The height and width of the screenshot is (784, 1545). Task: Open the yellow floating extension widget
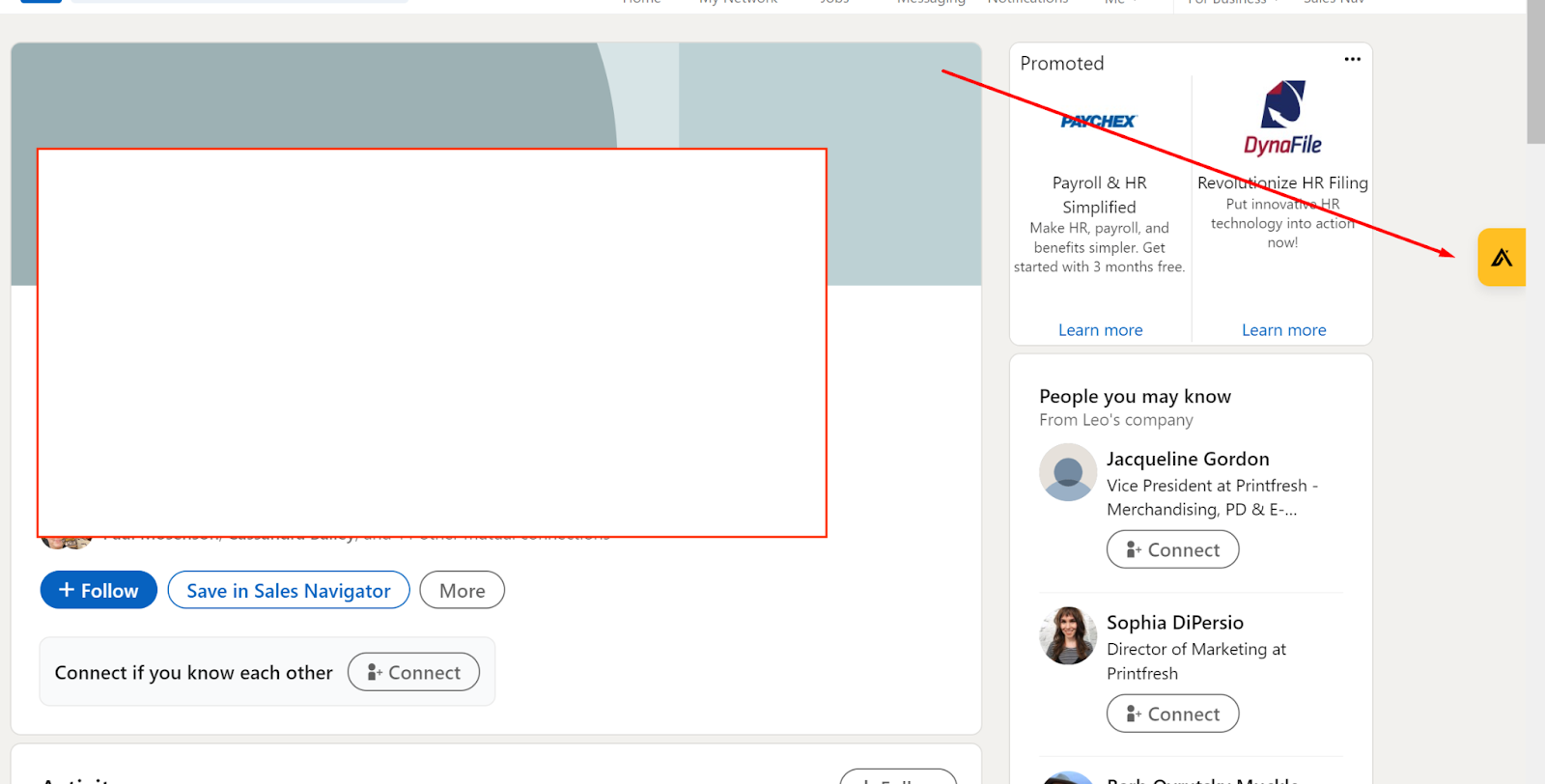click(1502, 258)
